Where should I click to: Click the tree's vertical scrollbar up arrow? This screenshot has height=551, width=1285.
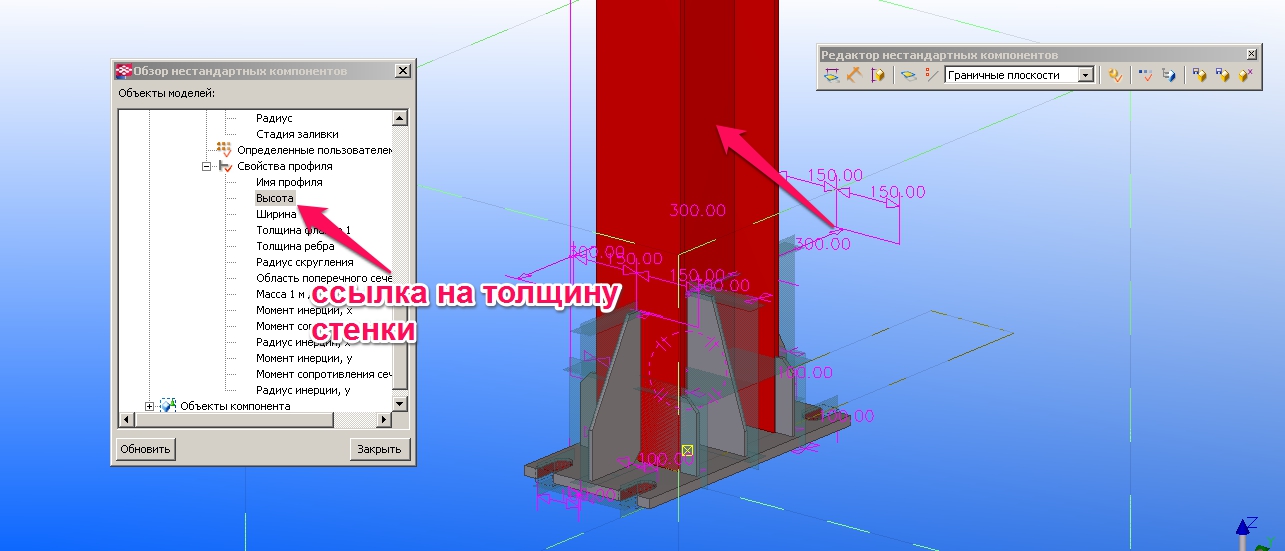pyautogui.click(x=400, y=118)
